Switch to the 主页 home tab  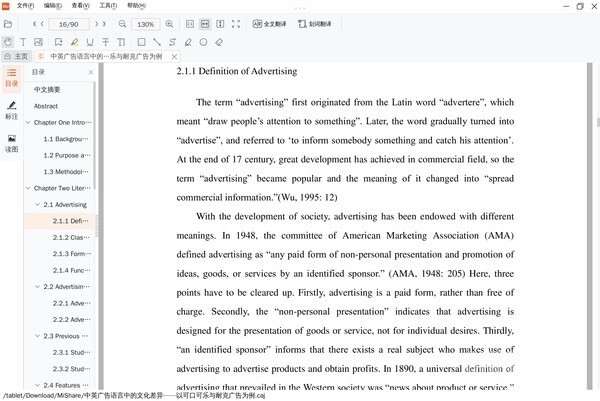point(16,56)
